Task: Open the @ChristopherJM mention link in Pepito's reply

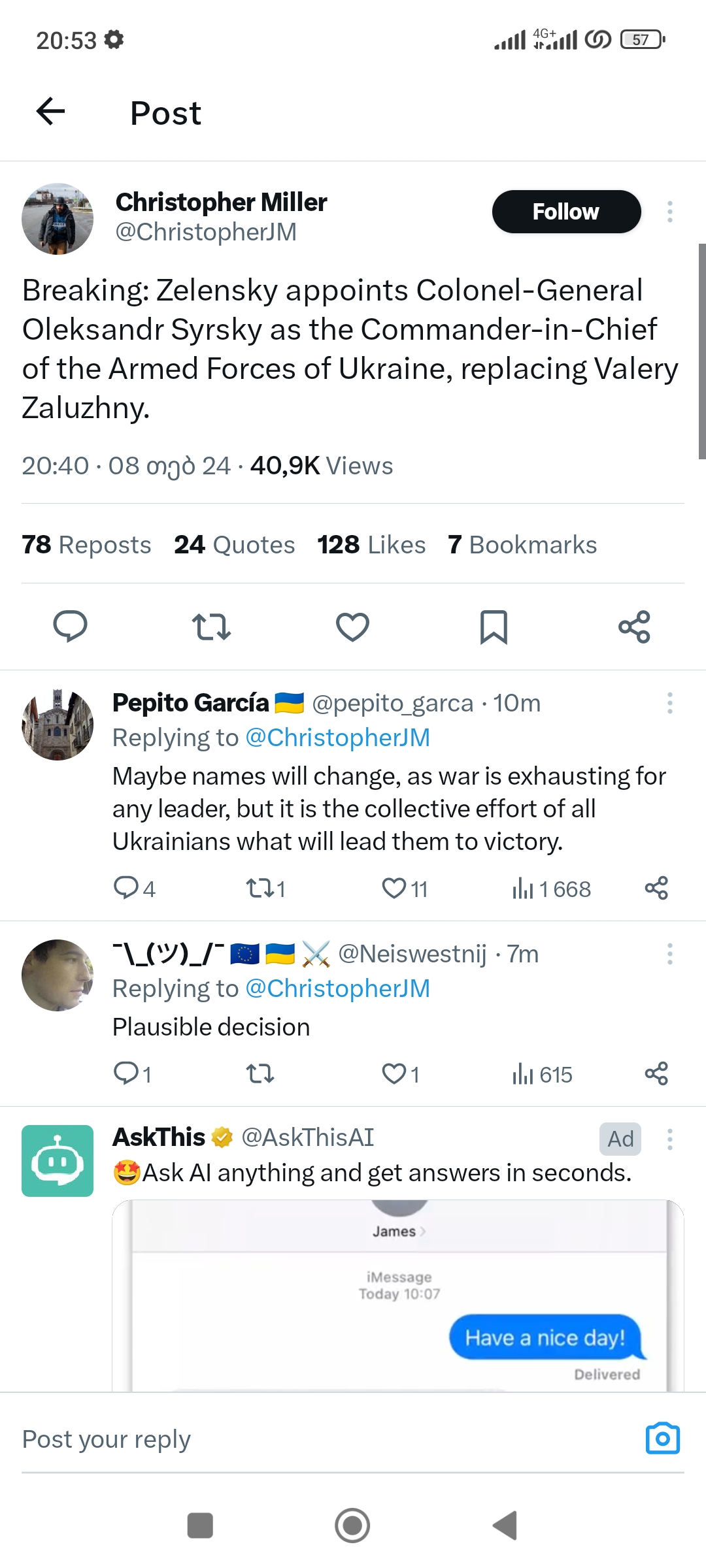Action: [x=337, y=738]
